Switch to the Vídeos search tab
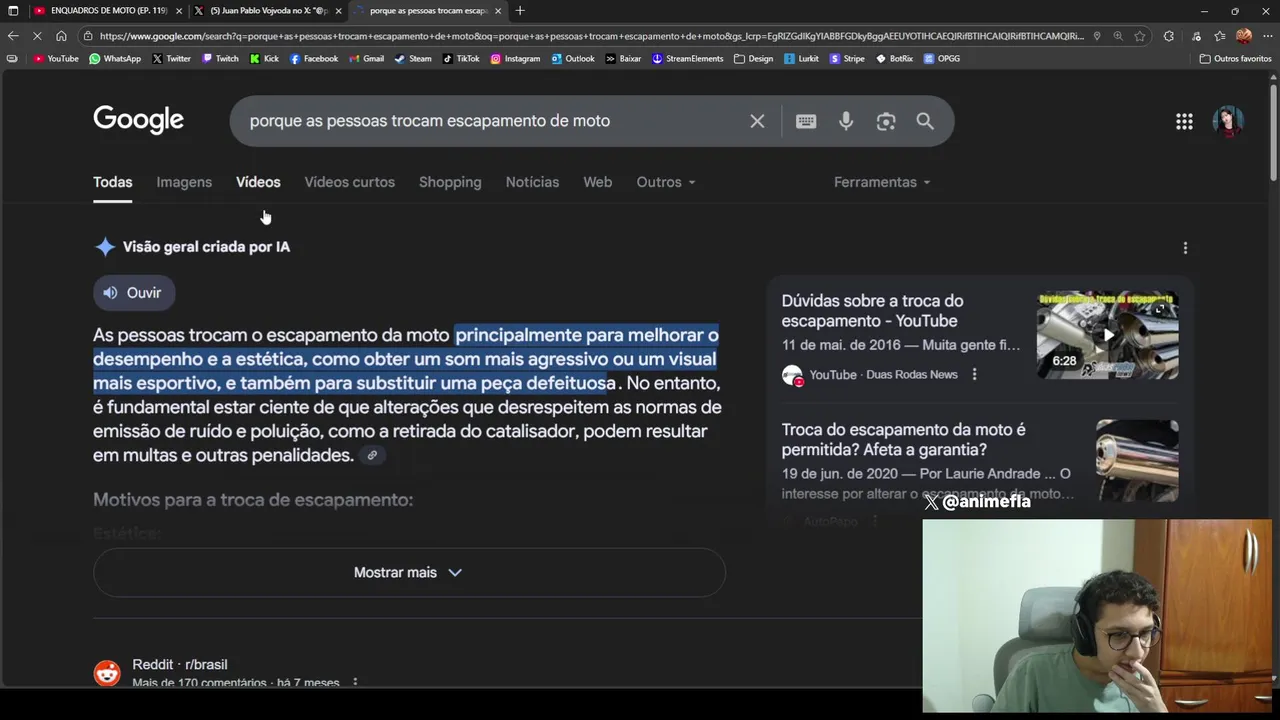The width and height of the screenshot is (1280, 720). (x=258, y=182)
